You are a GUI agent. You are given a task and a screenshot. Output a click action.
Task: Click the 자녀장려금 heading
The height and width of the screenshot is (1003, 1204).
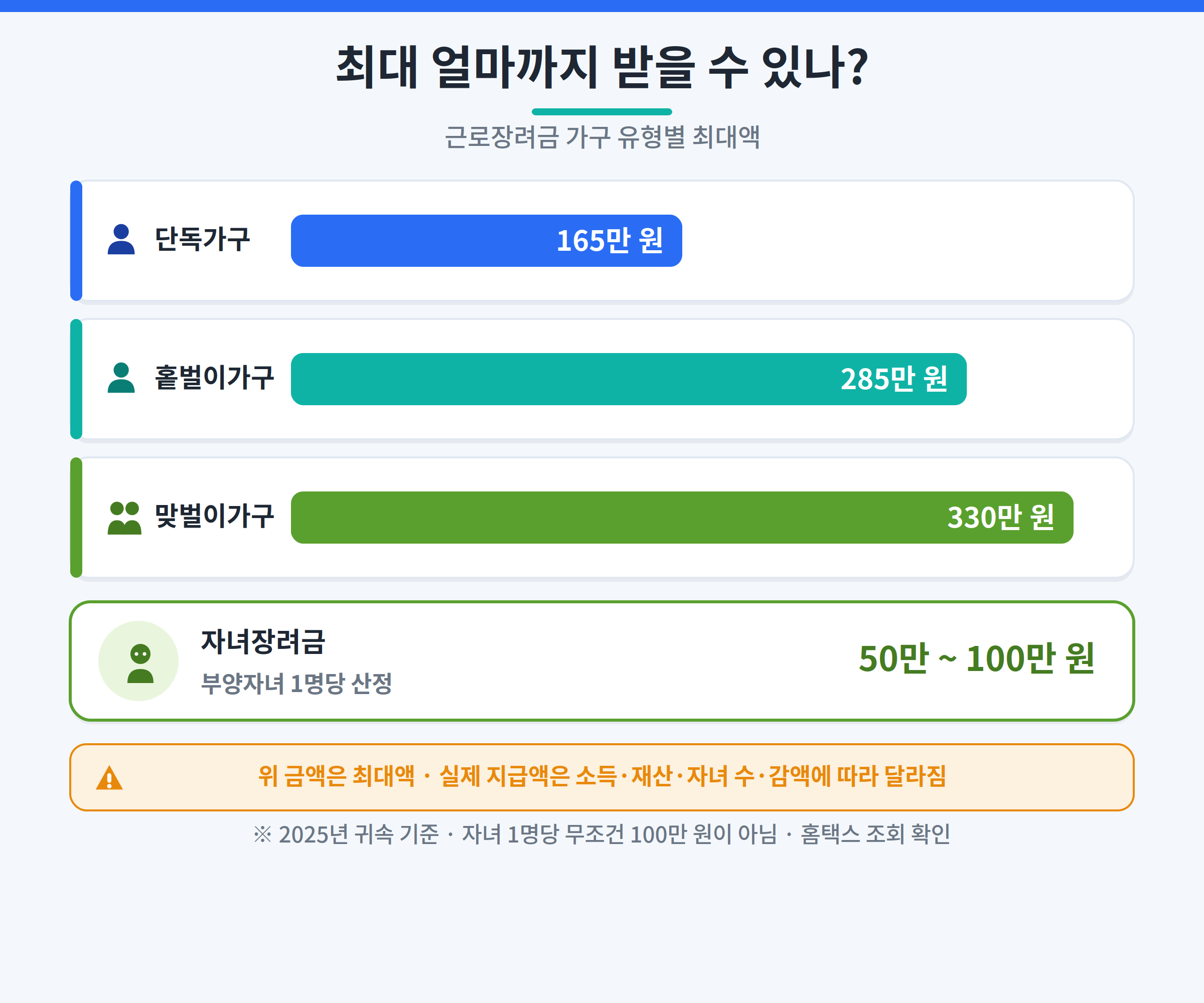tap(263, 641)
